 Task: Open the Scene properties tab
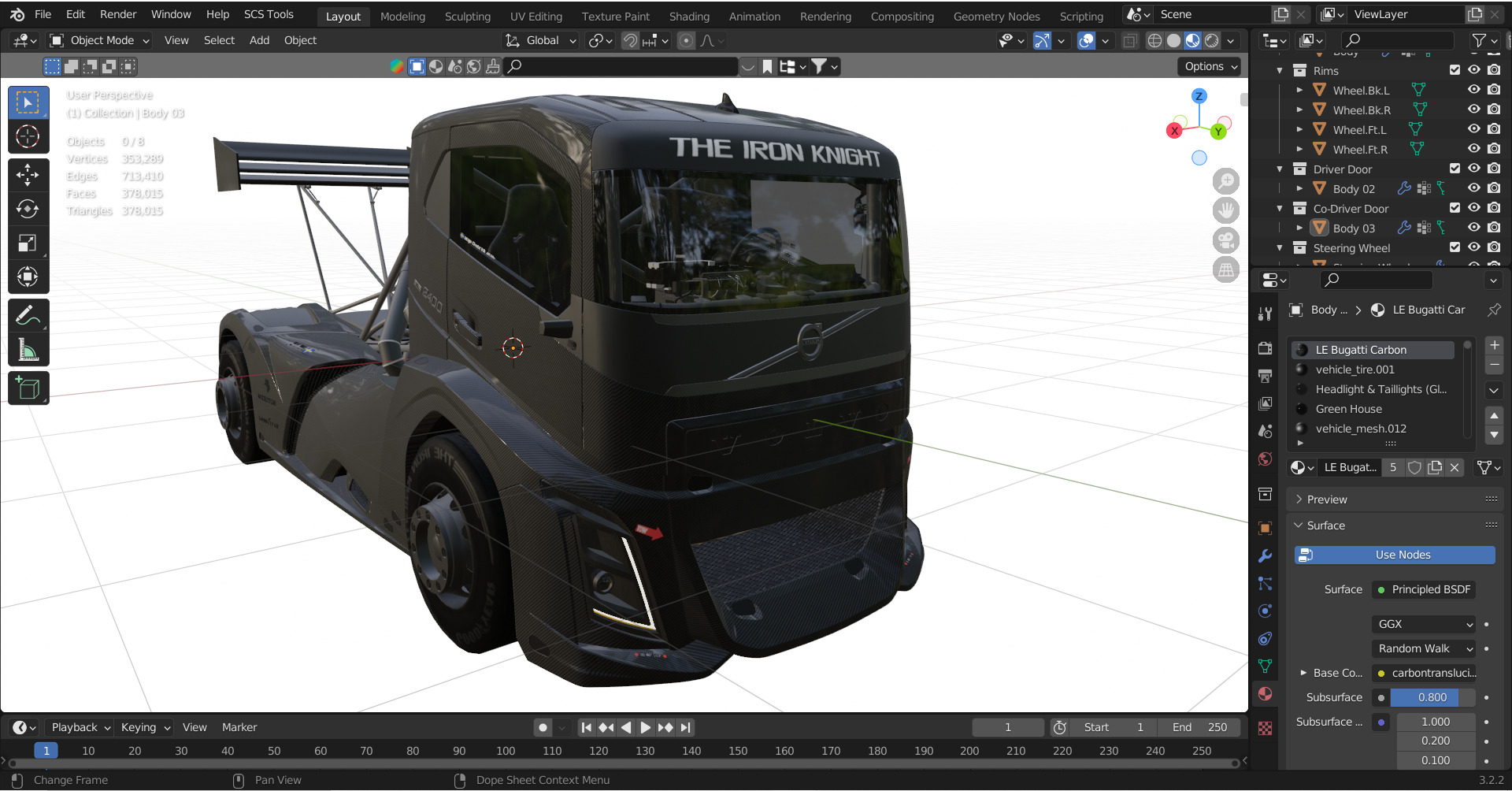click(1266, 431)
